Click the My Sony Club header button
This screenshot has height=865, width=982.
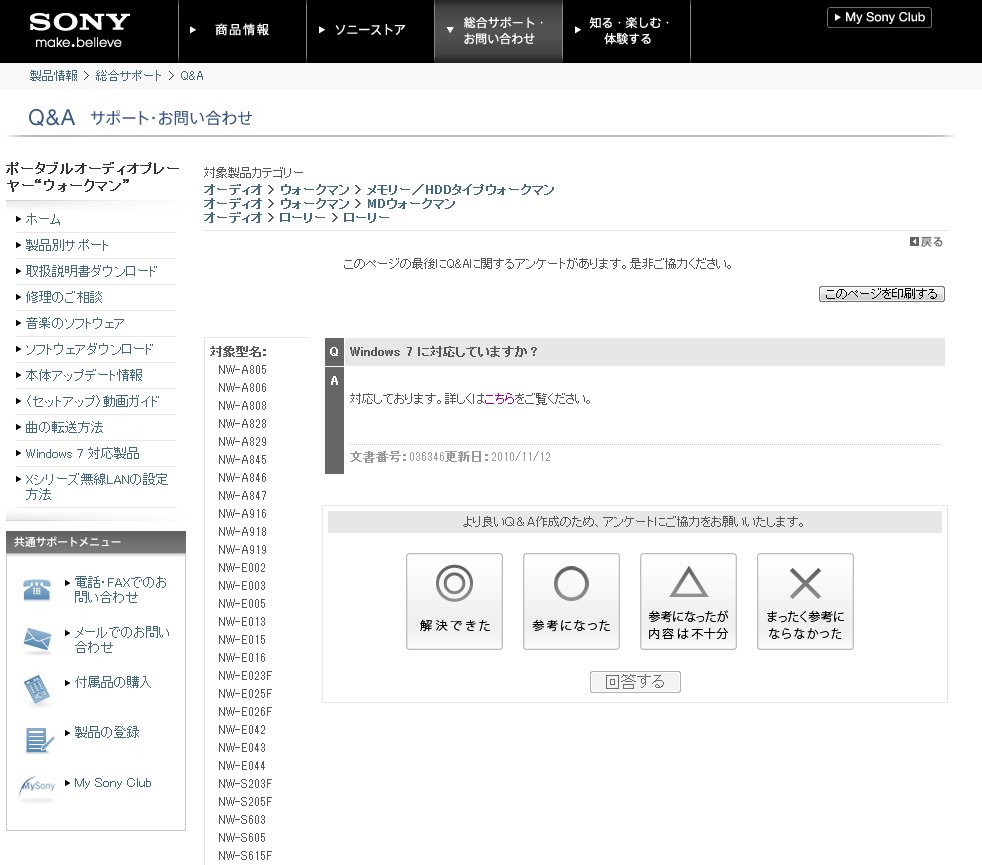point(879,18)
